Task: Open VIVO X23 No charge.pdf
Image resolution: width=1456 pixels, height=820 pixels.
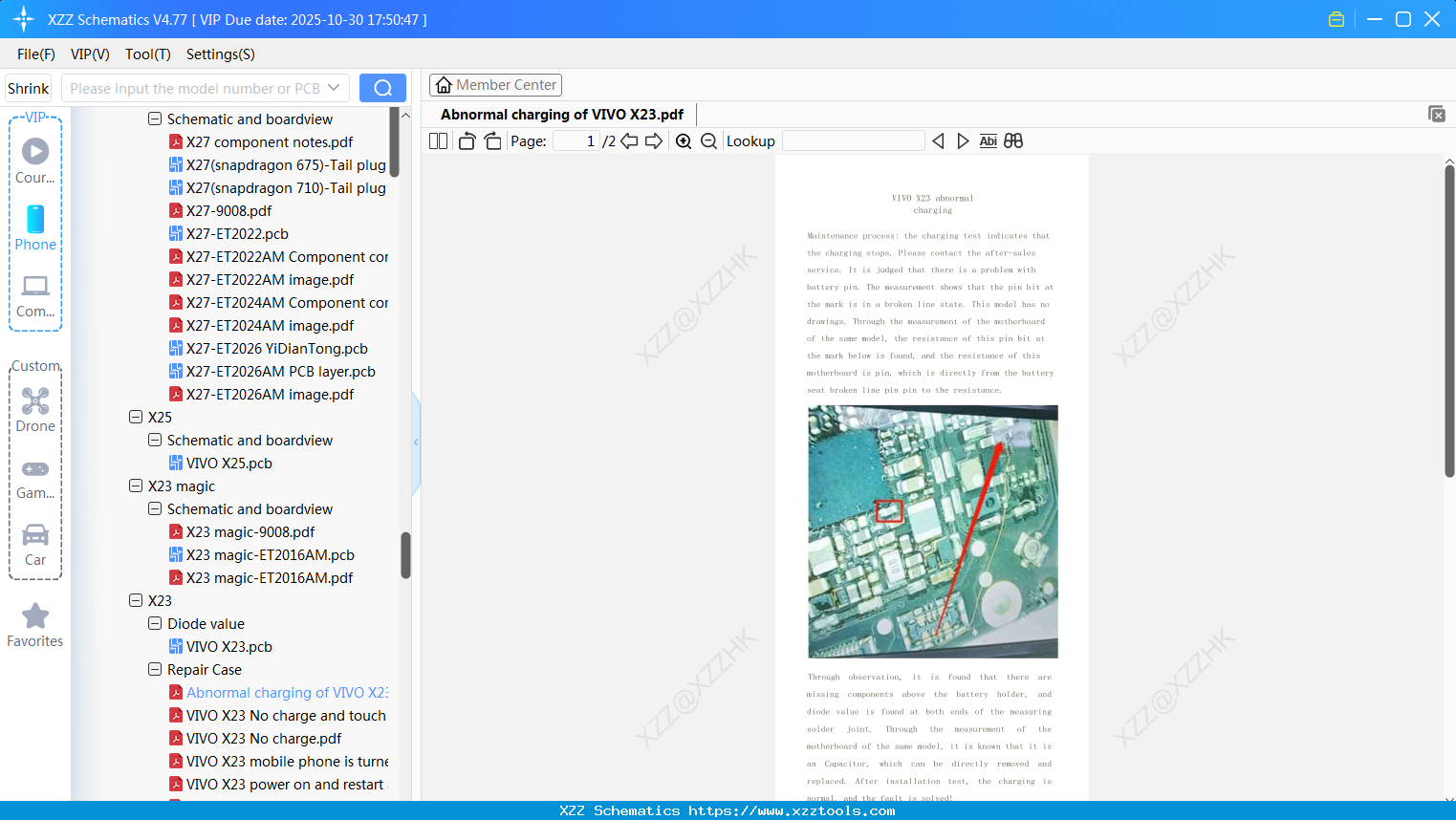Action: [264, 738]
